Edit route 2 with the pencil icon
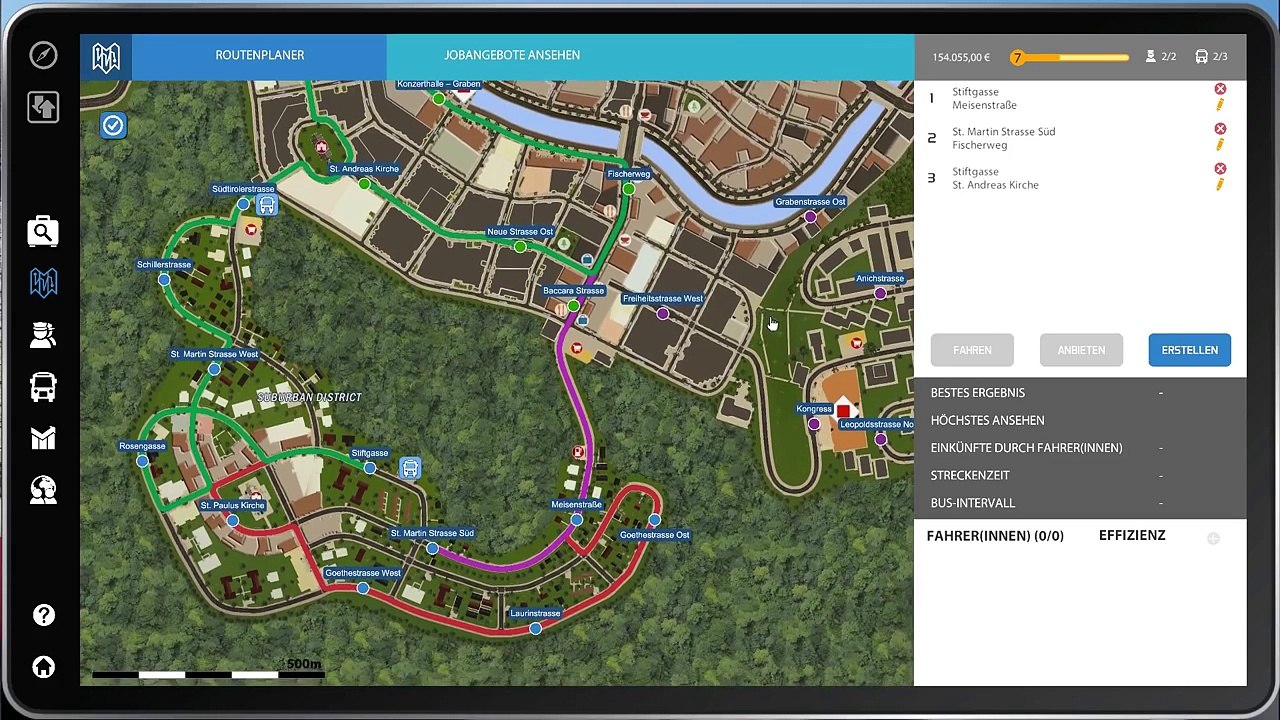 [1220, 144]
